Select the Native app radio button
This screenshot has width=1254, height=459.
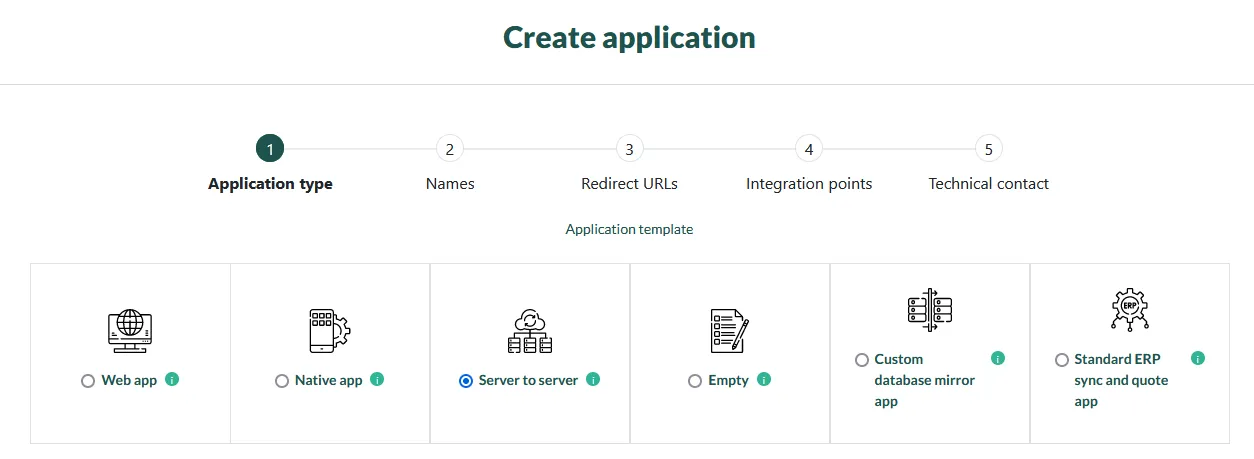(282, 381)
